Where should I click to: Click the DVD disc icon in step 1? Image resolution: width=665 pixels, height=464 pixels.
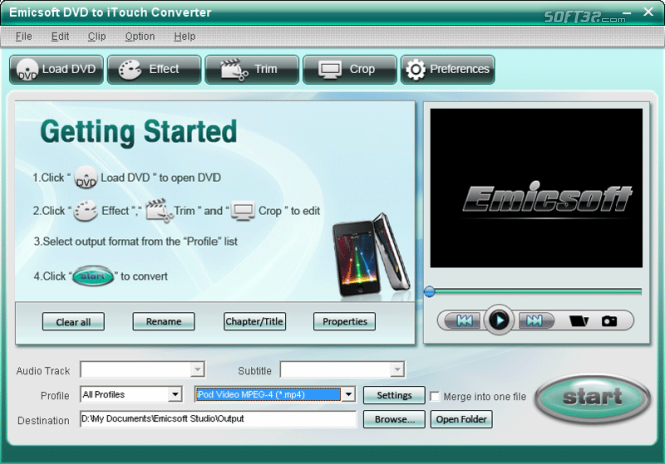tap(86, 177)
